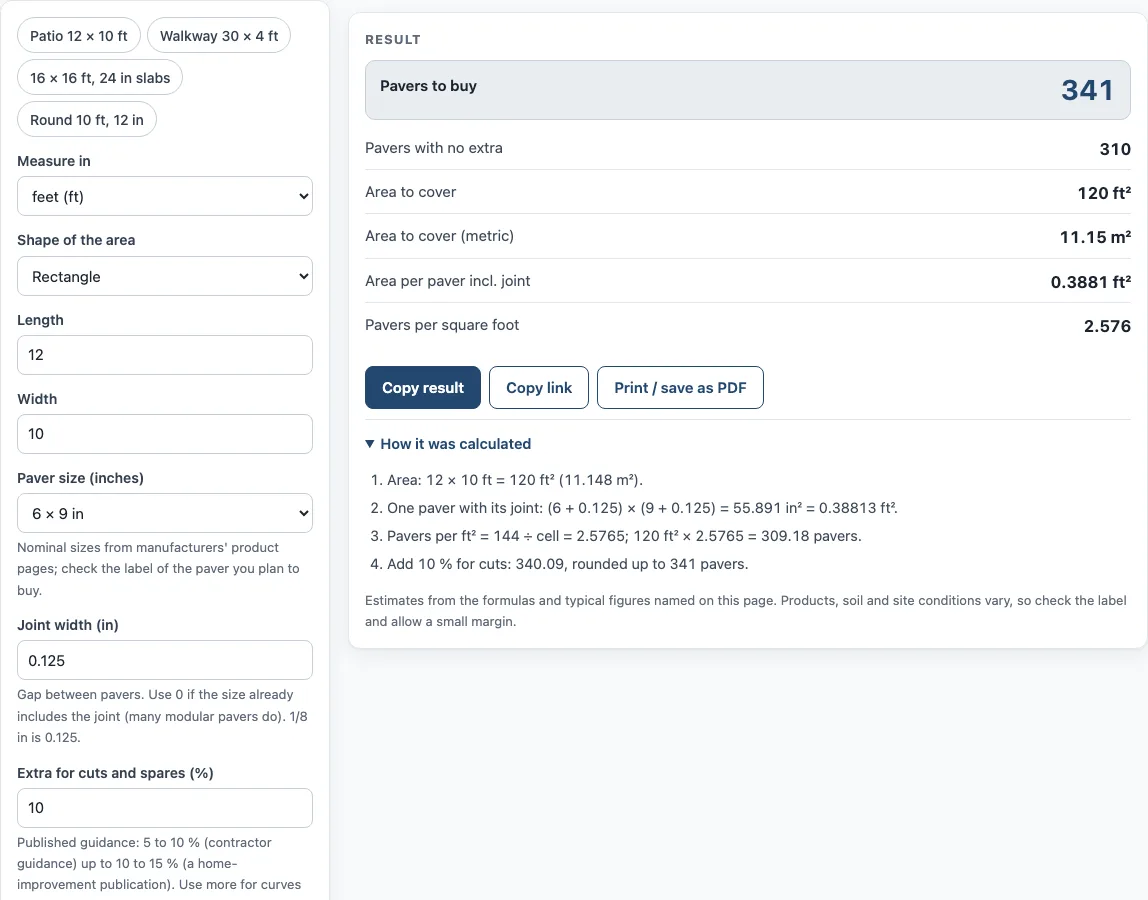Click the "Area per paver incl. joint" label
1148x900 pixels.
[448, 280]
